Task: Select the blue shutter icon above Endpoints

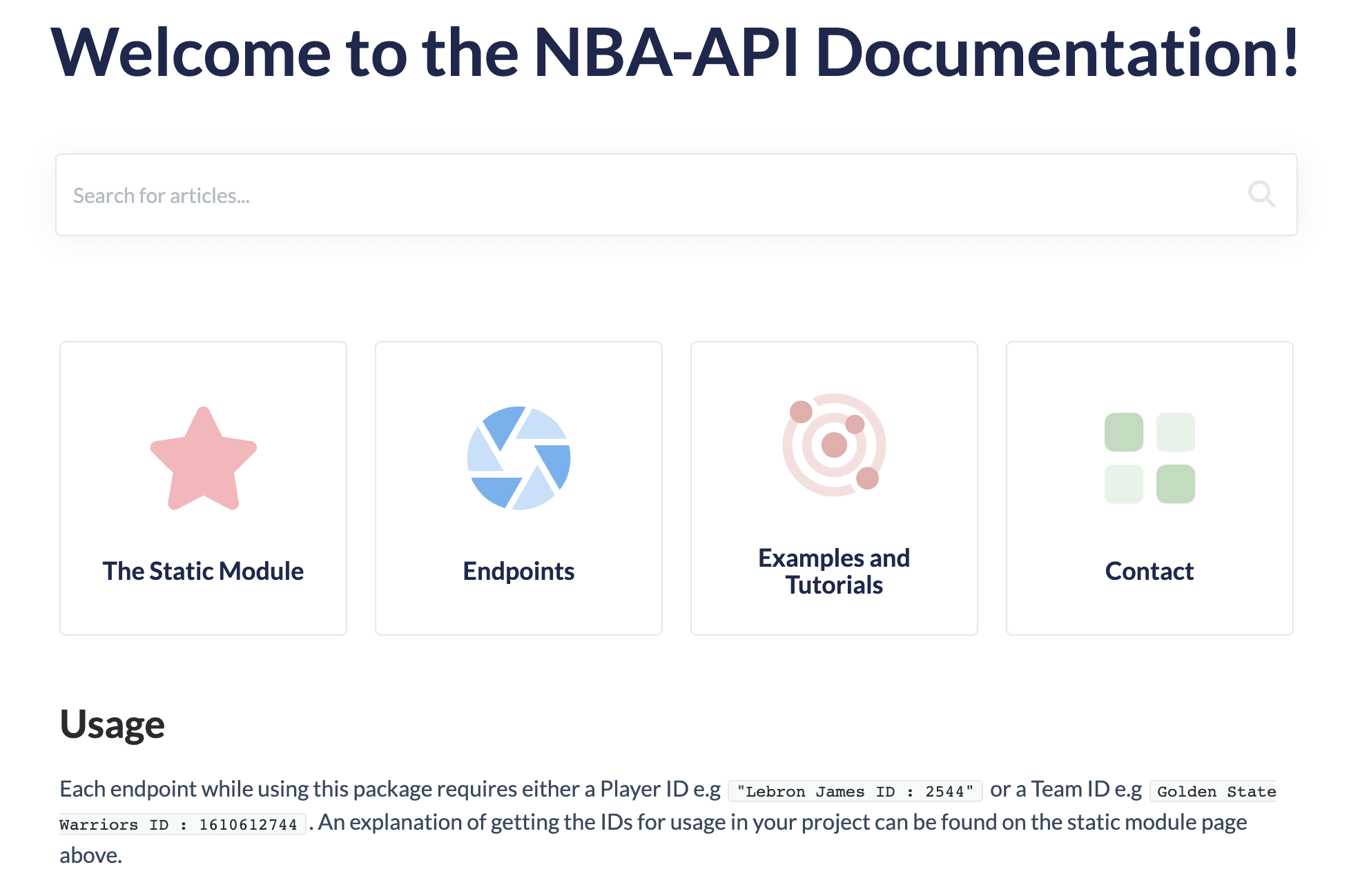Action: (x=518, y=458)
